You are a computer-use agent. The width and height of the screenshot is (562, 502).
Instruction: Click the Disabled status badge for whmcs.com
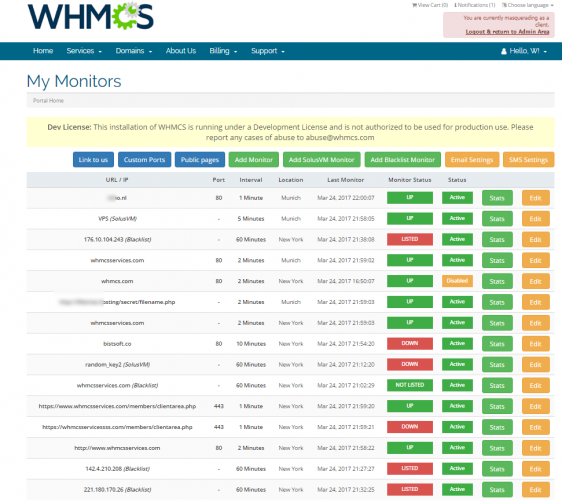pyautogui.click(x=457, y=281)
